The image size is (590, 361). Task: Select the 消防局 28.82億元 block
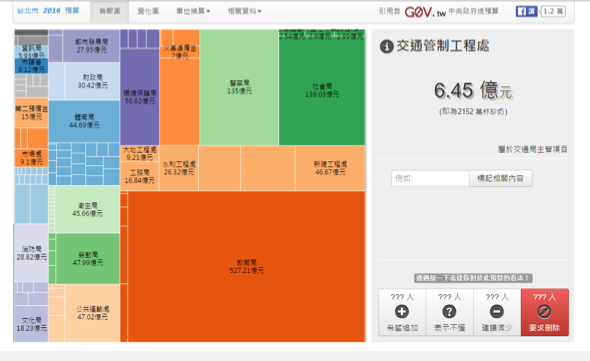[x=31, y=253]
